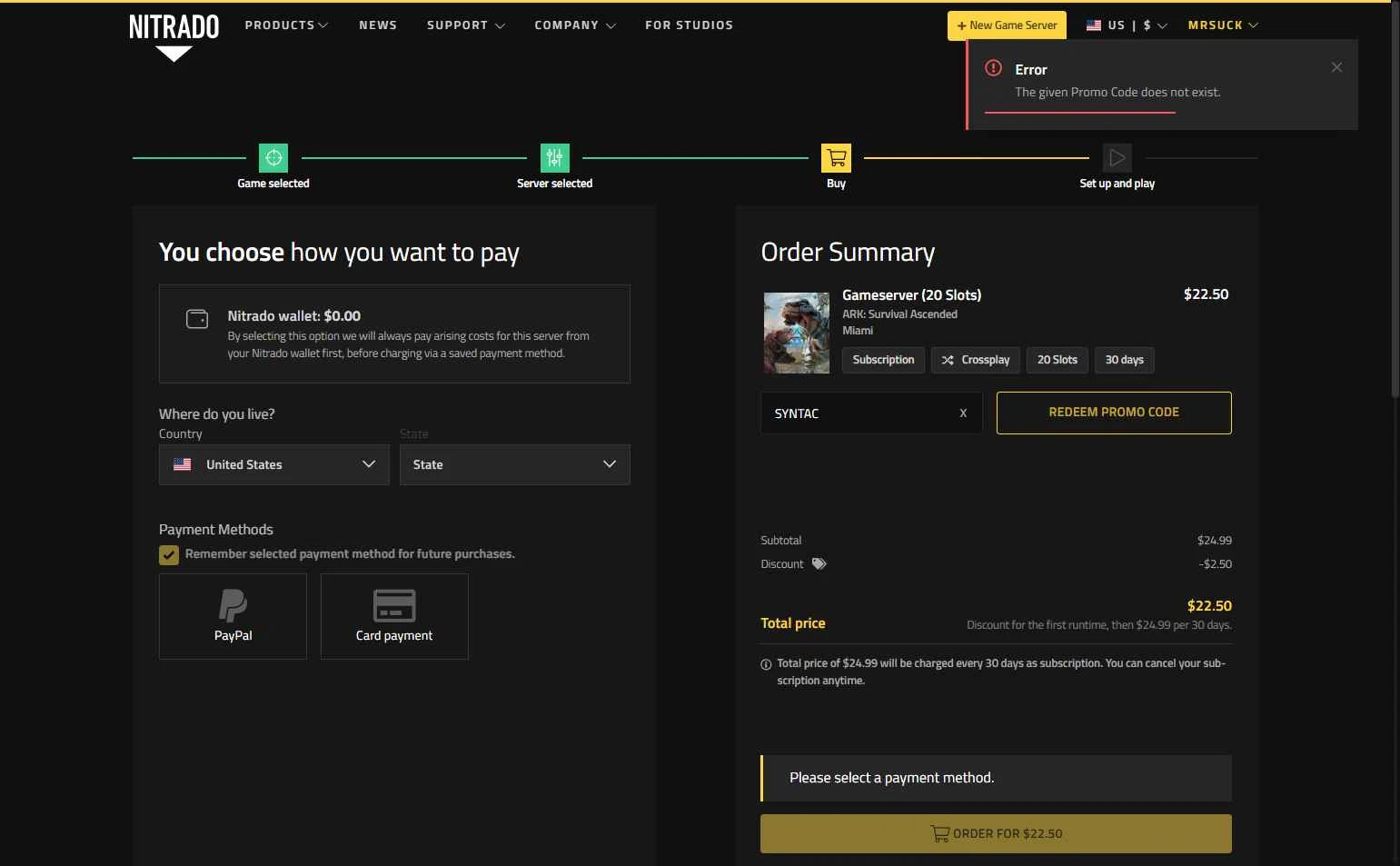Click the US flag in country dropdown
Viewport: 1400px width, 866px height.
coord(183,464)
